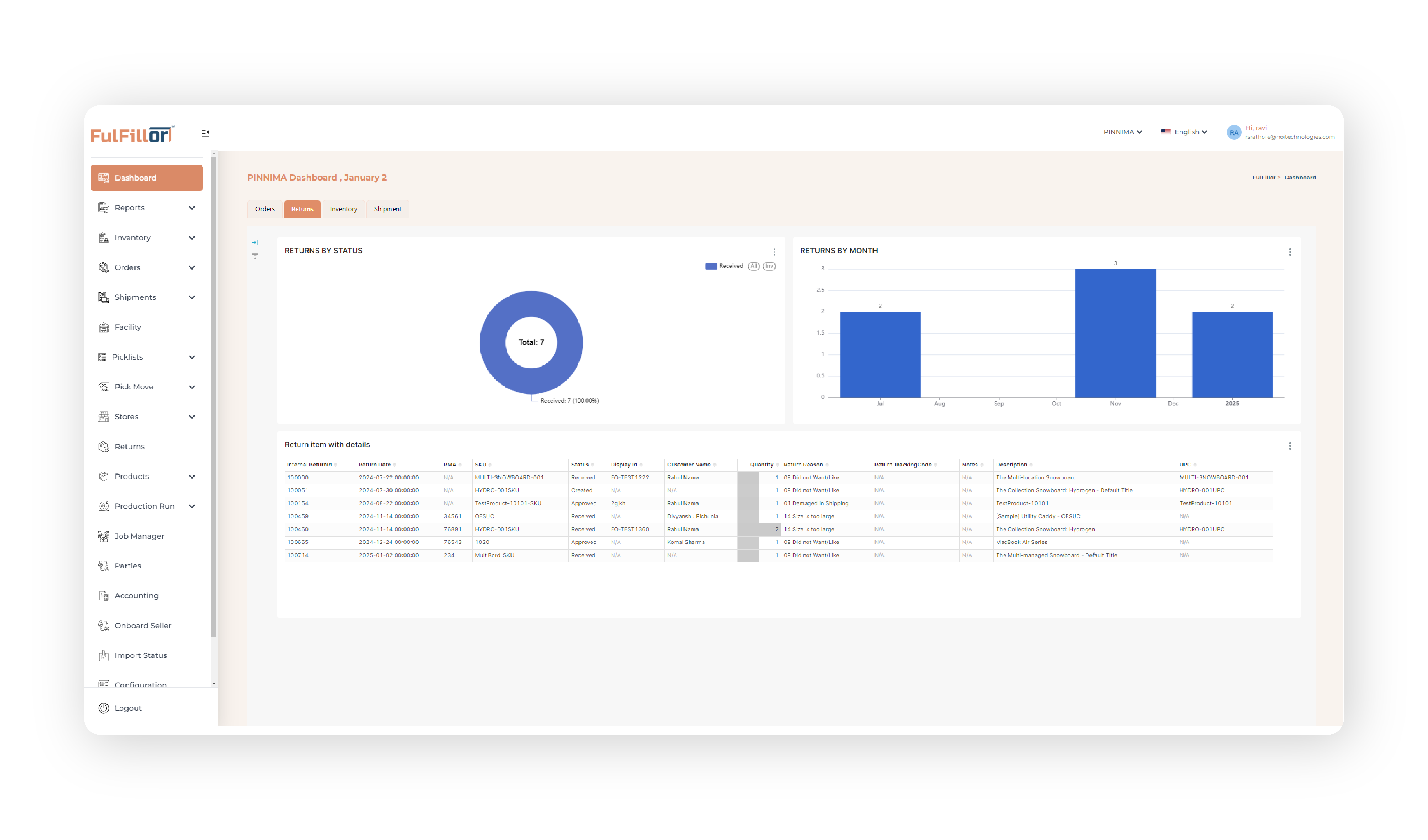
Task: Click customer name Komal Sharma
Action: (686, 542)
